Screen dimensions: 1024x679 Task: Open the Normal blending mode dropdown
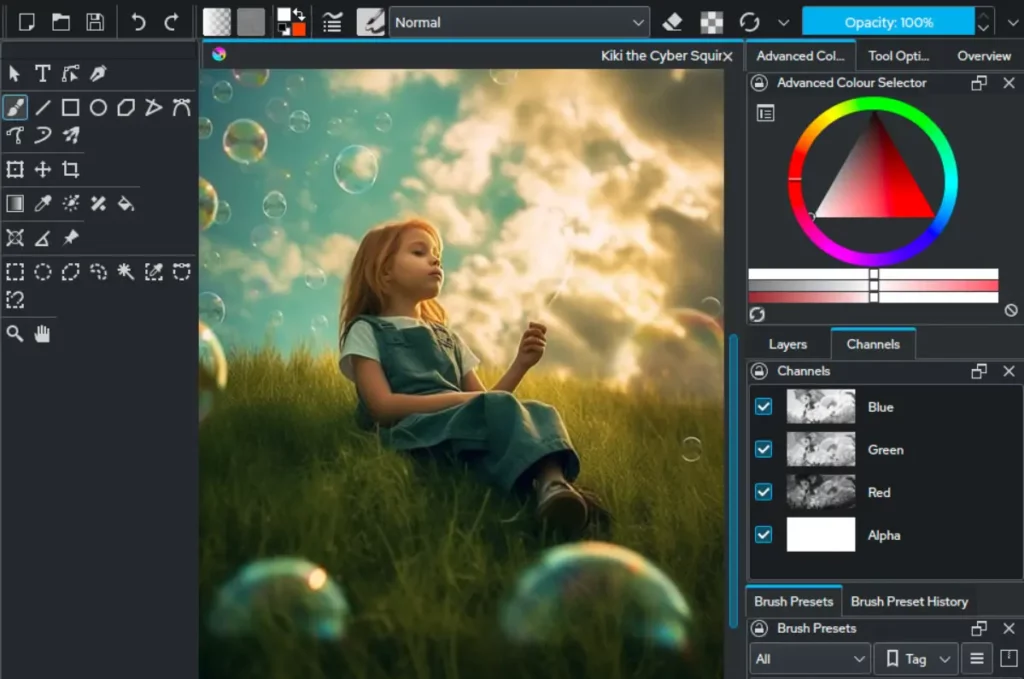click(x=520, y=21)
